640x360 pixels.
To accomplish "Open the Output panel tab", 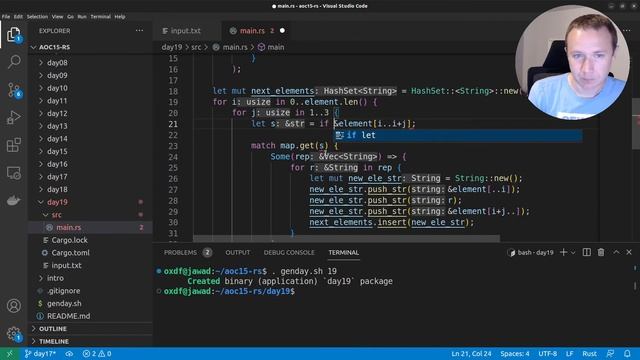I will (238, 253).
